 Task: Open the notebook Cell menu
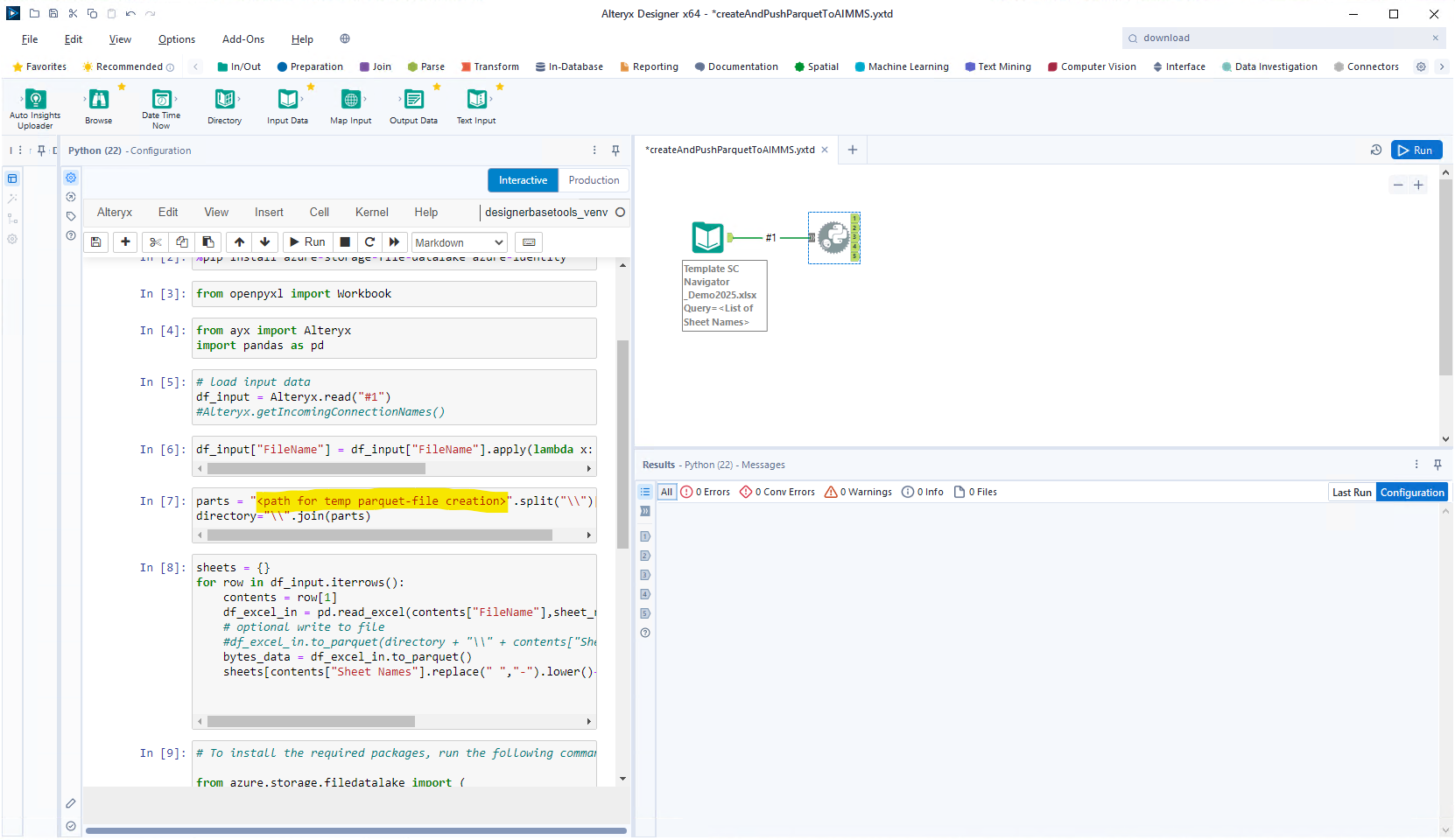320,212
